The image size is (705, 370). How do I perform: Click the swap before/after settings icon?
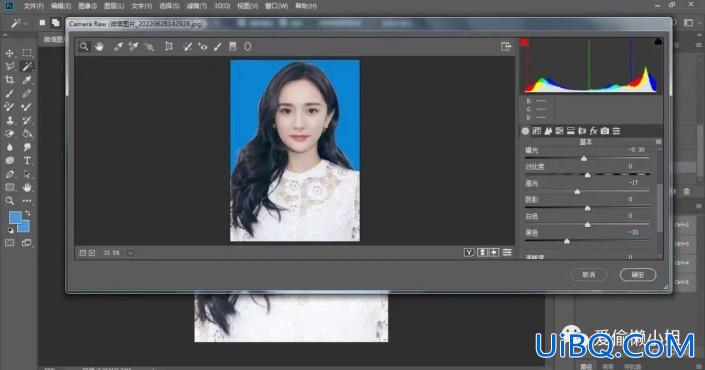pyautogui.click(x=482, y=253)
